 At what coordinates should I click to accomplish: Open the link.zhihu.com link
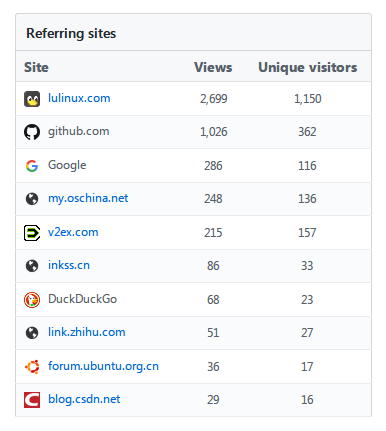[x=87, y=332]
